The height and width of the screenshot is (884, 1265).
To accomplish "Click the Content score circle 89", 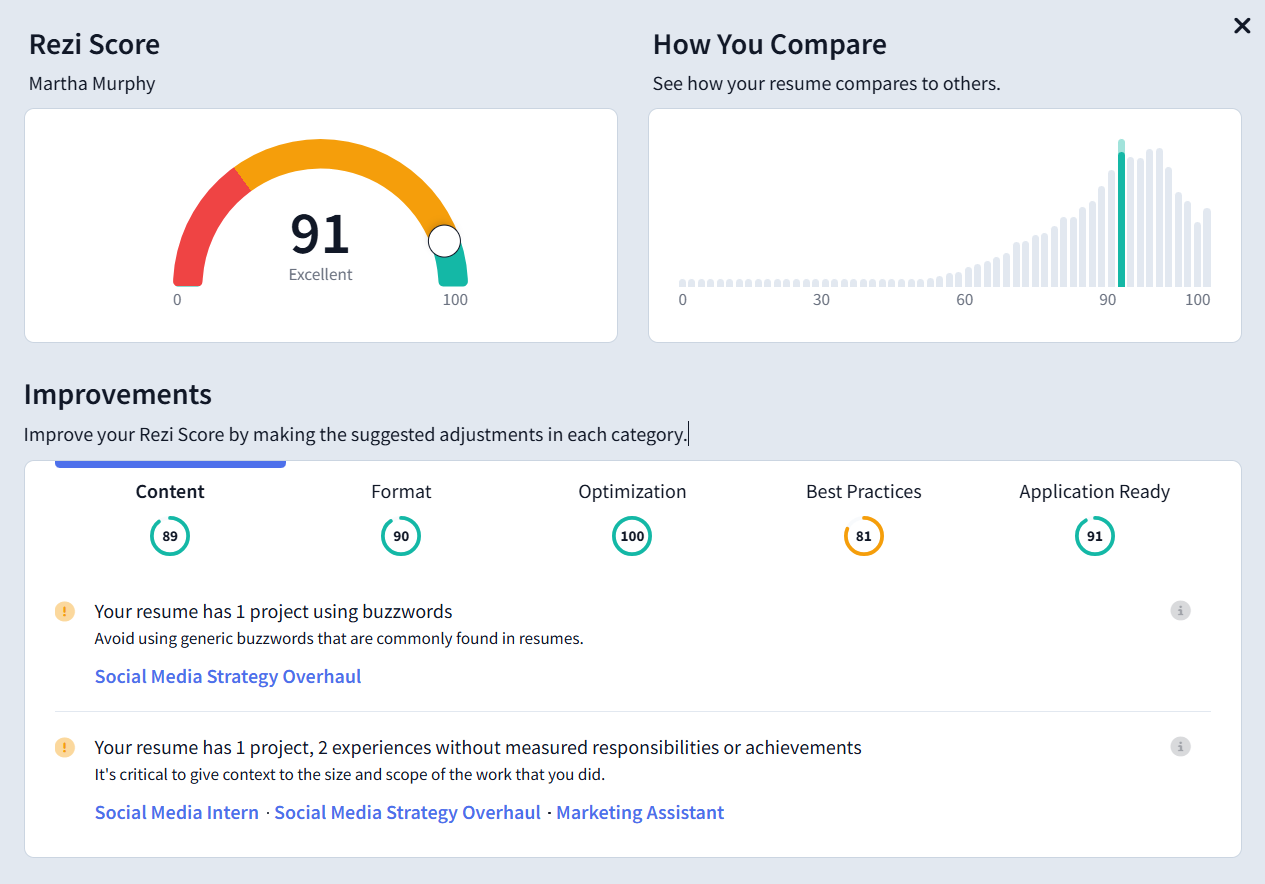I will [x=170, y=536].
